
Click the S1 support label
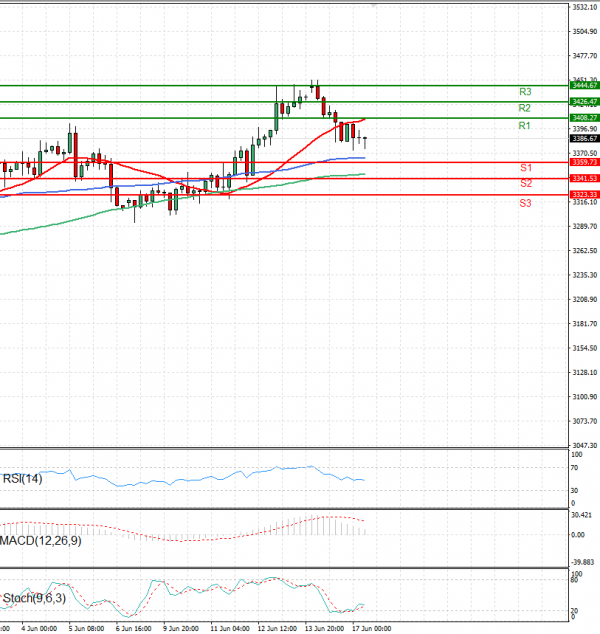526,167
